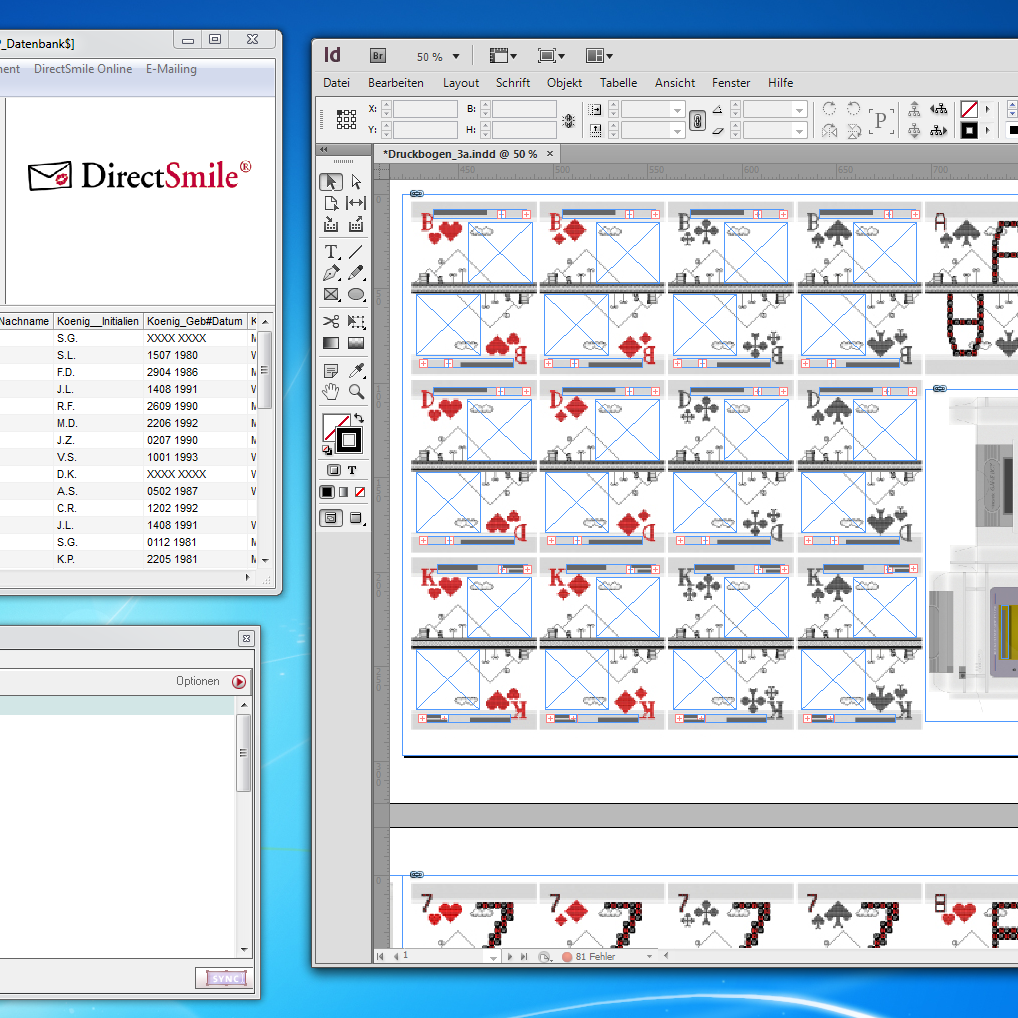This screenshot has height=1018, width=1018.
Task: Choose the reference point locator grid
Action: click(x=346, y=119)
